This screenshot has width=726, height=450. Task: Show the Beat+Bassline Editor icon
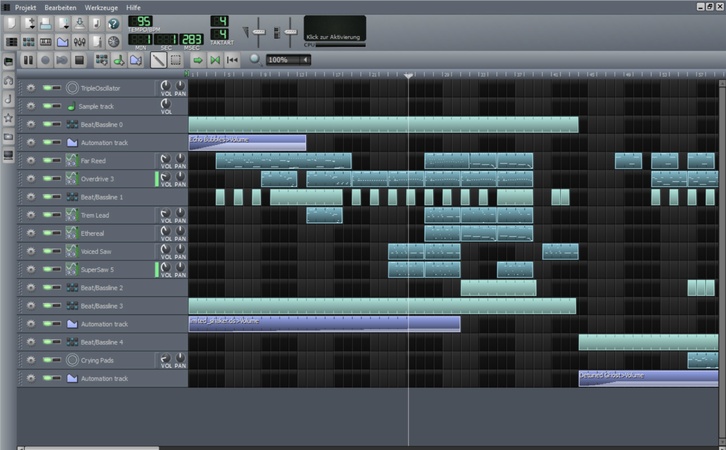(28, 42)
